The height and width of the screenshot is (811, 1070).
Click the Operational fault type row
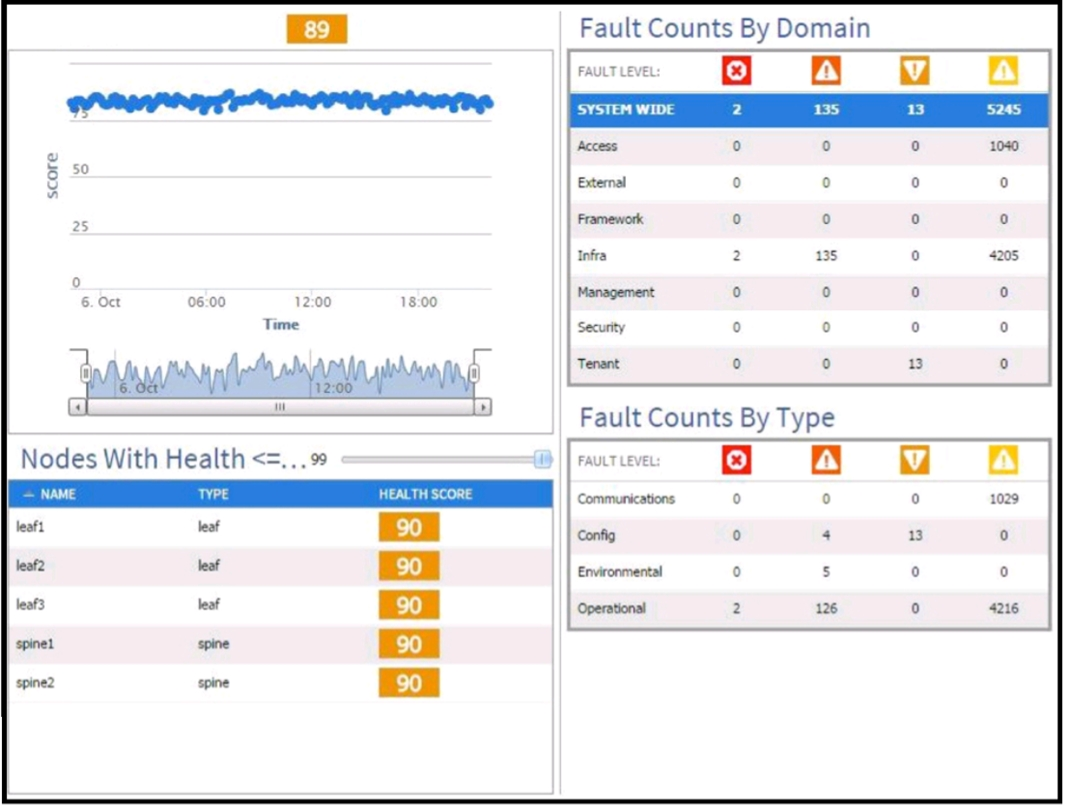coord(809,608)
